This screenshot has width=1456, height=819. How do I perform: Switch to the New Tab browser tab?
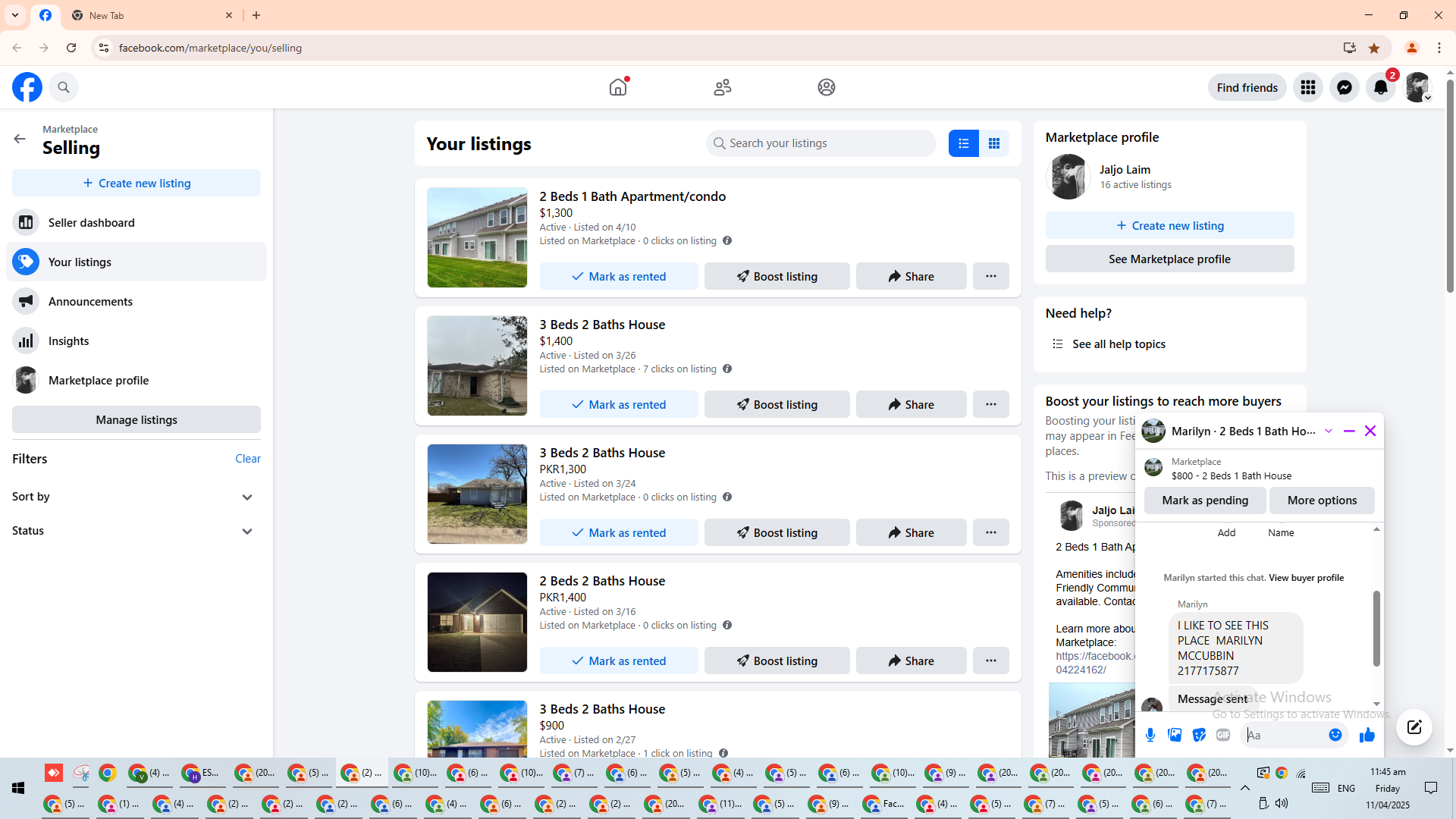(x=152, y=15)
